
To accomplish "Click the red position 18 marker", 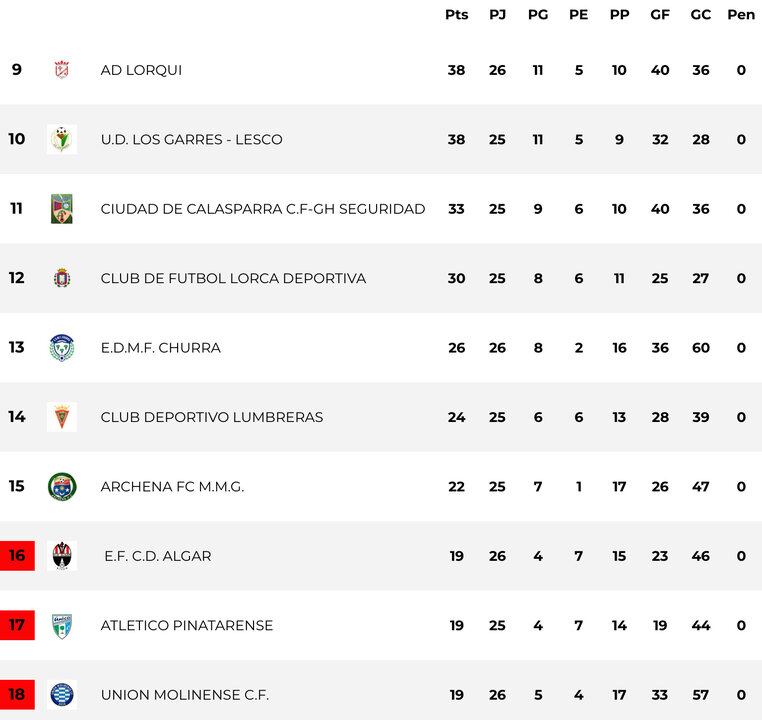I will pyautogui.click(x=17, y=695).
